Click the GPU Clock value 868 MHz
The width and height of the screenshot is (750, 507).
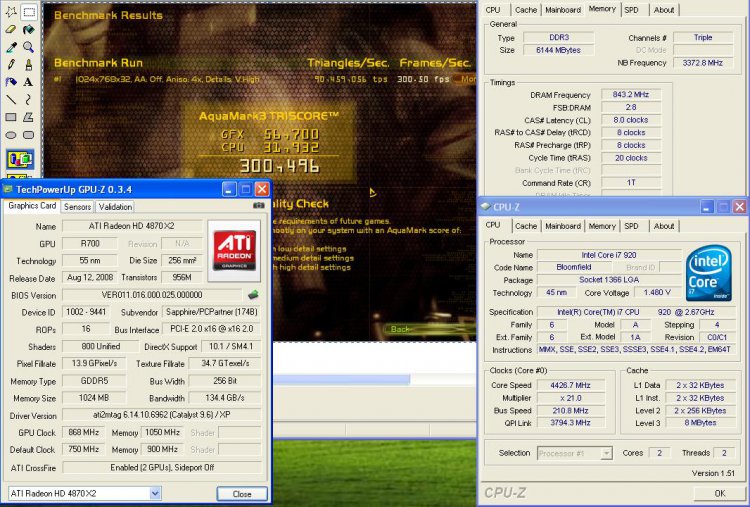[x=84, y=432]
